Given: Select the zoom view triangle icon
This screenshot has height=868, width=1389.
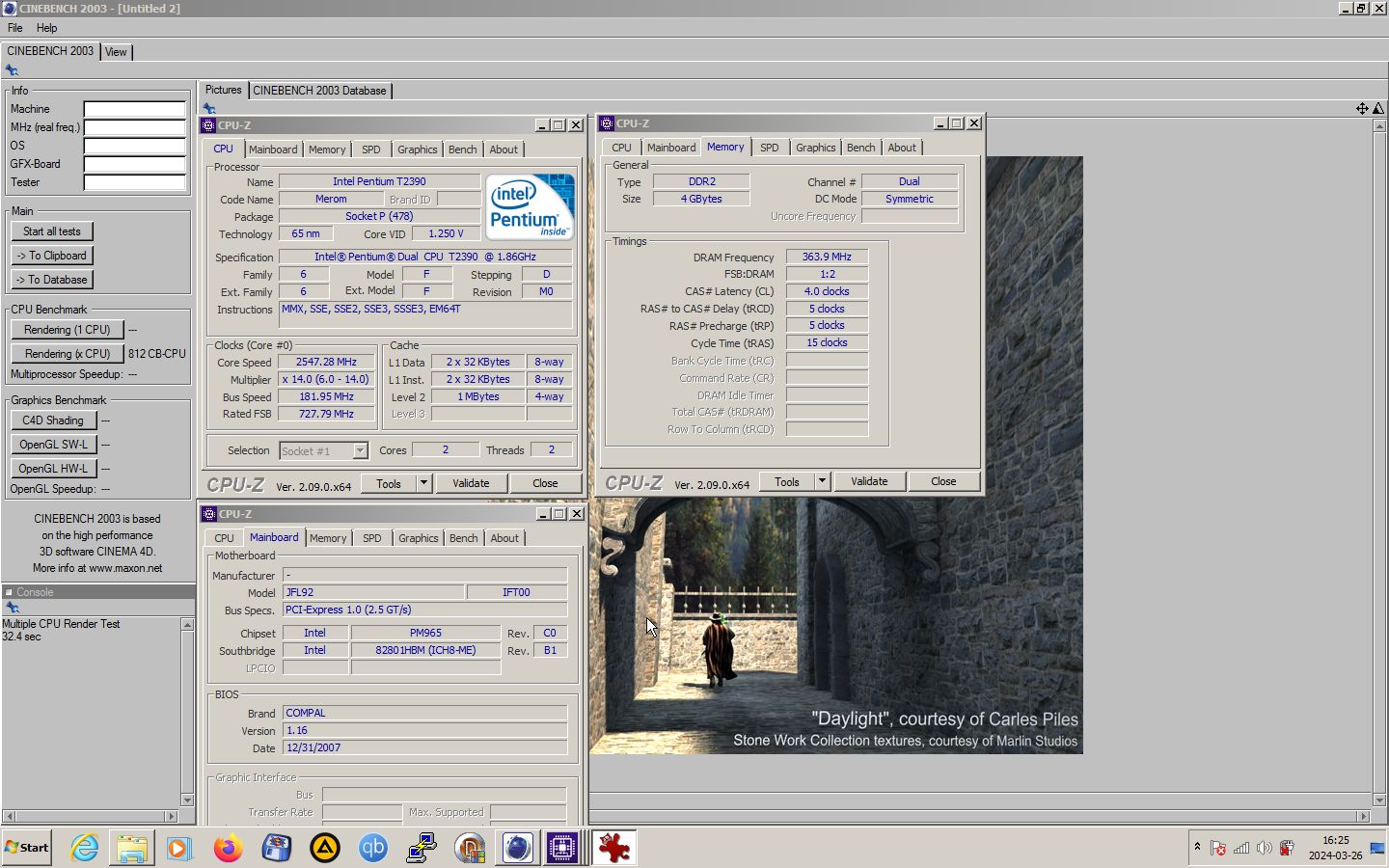Looking at the screenshot, I should pyautogui.click(x=1378, y=108).
